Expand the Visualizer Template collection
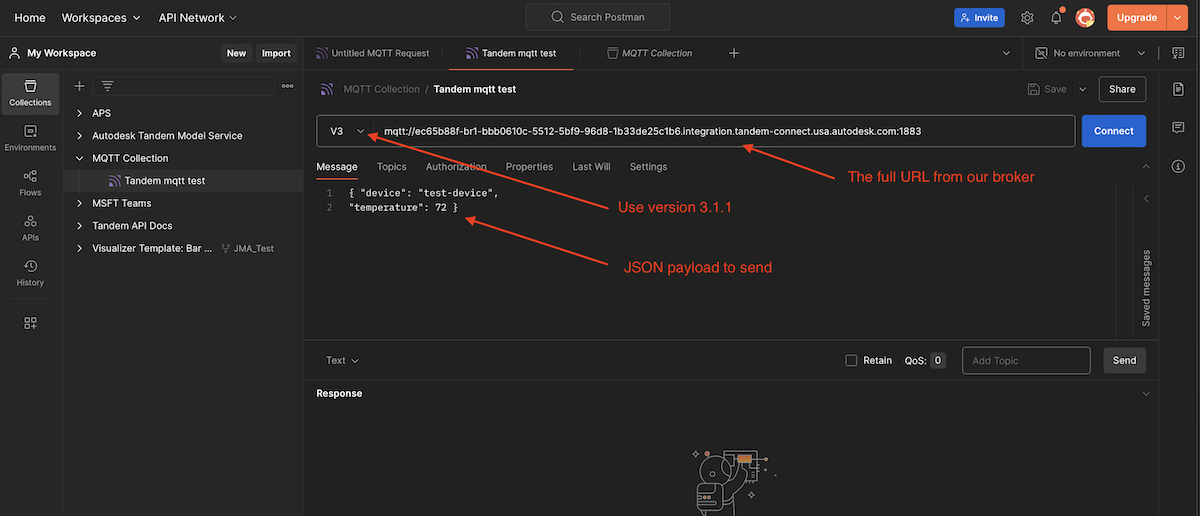Screen dimensions: 1200x516 coord(80,248)
